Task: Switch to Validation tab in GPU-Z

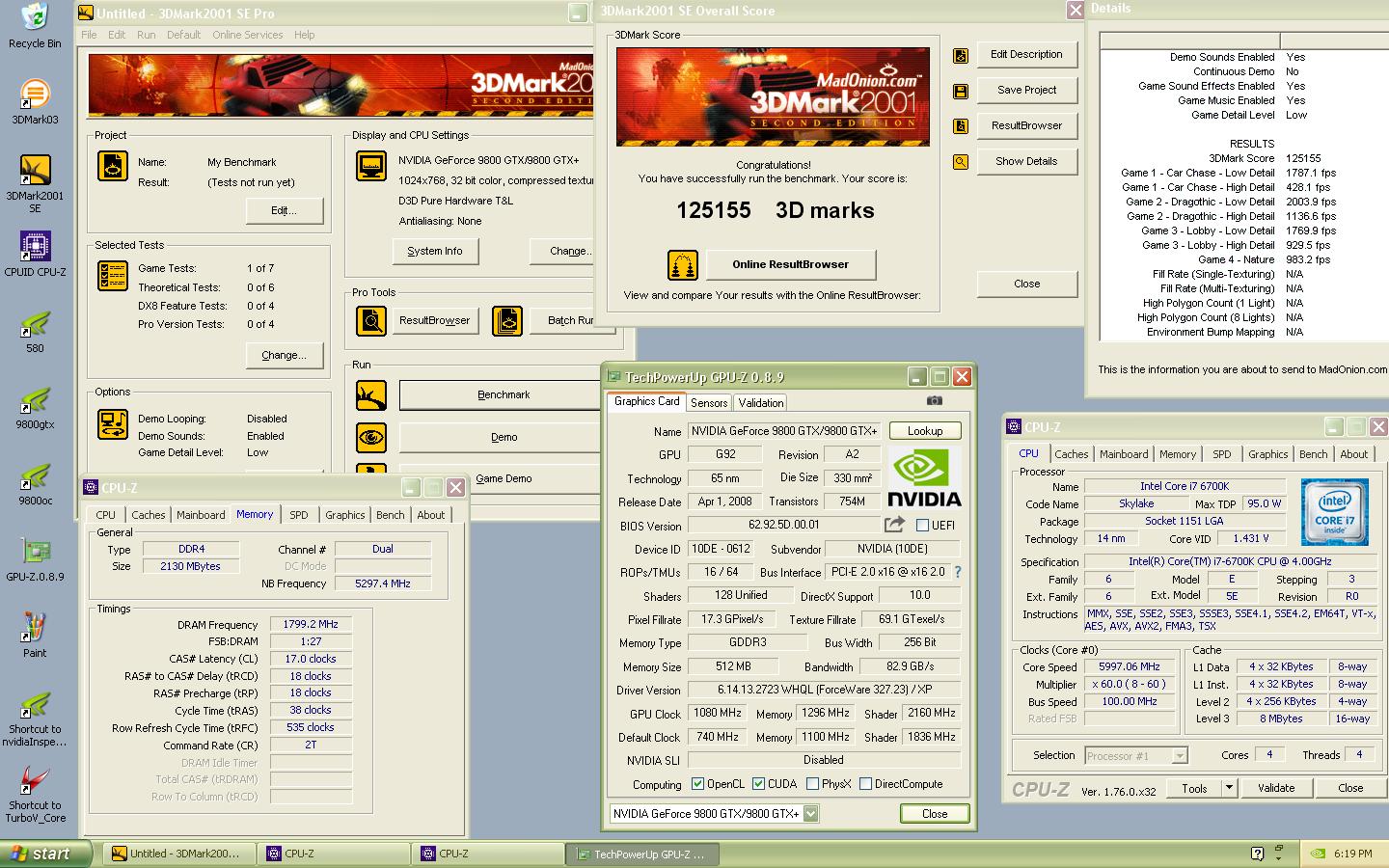Action: (x=761, y=402)
